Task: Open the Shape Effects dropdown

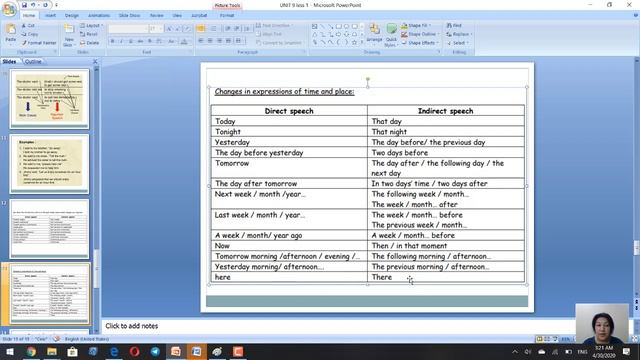Action: pos(420,43)
